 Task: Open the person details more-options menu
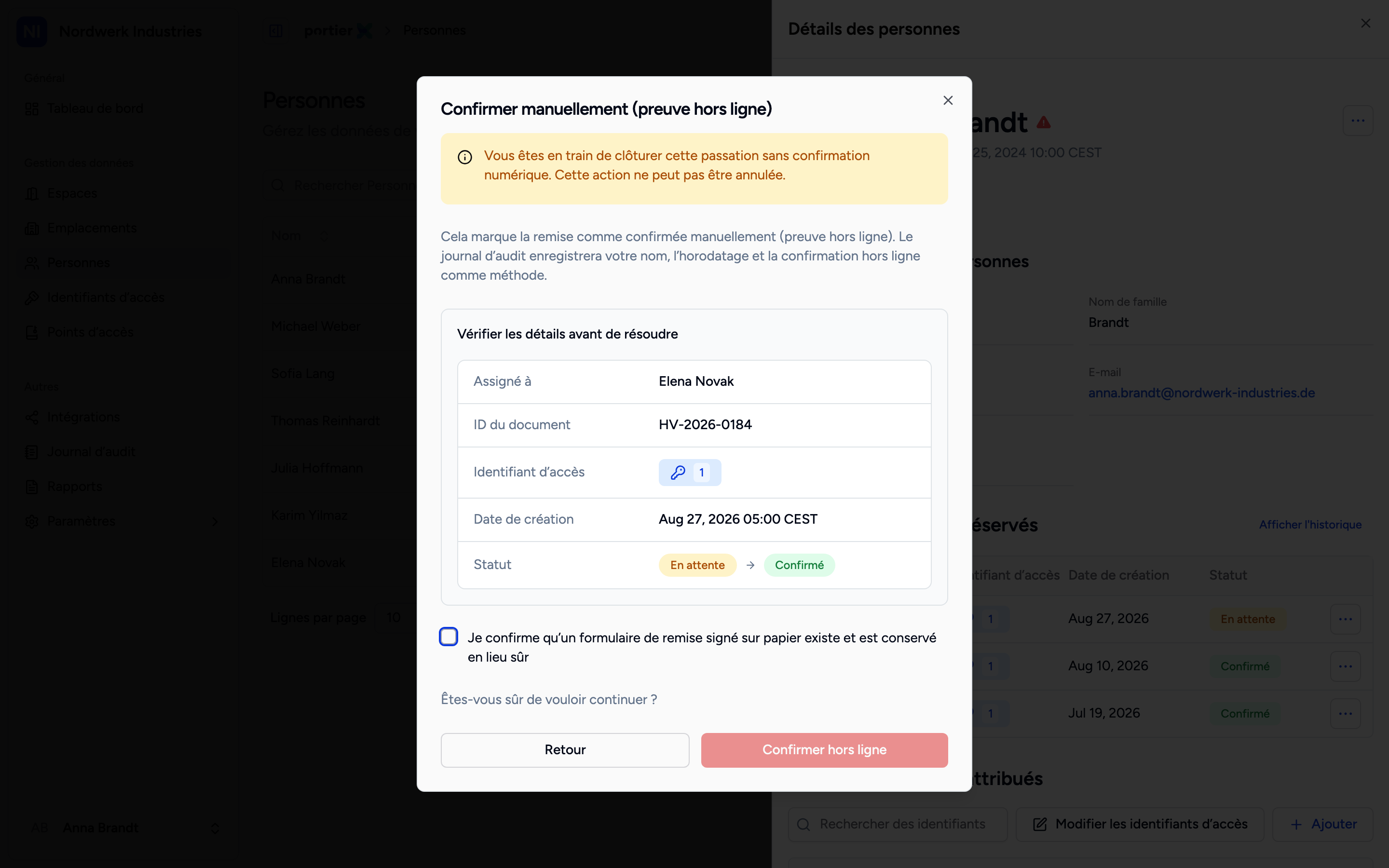(1358, 121)
